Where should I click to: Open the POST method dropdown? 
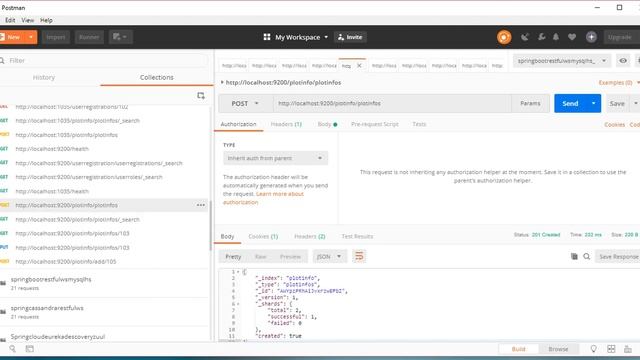245,104
